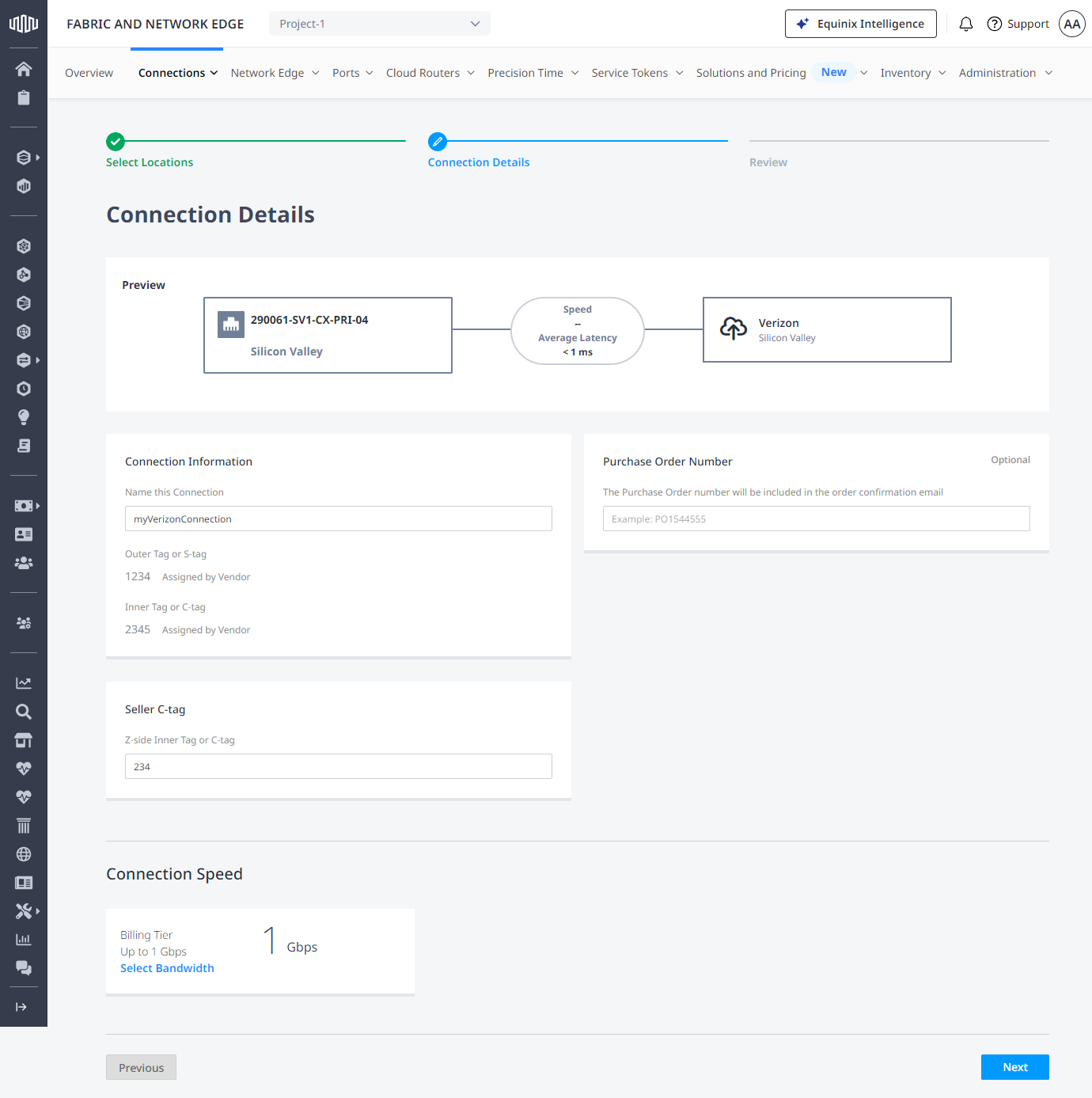The height and width of the screenshot is (1098, 1092).
Task: Open the globe hexagon sidebar icon
Action: coord(24,332)
